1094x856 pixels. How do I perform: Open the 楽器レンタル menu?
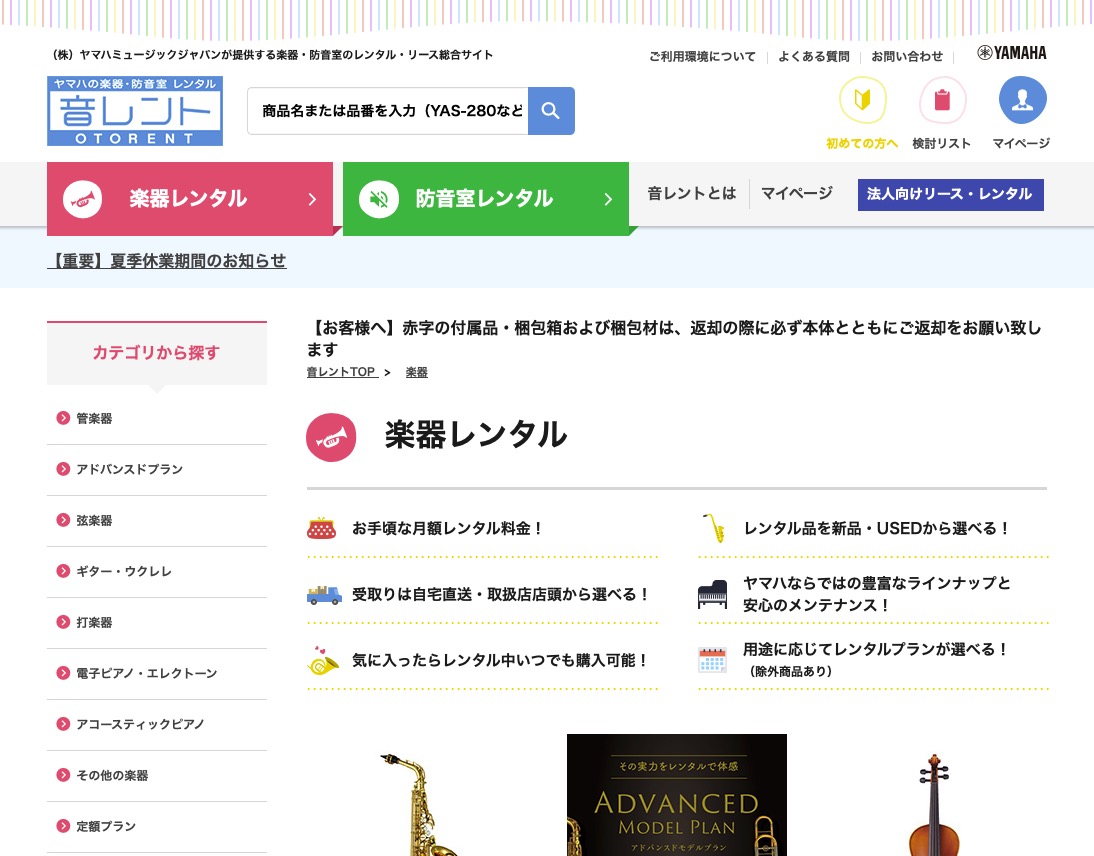point(188,199)
